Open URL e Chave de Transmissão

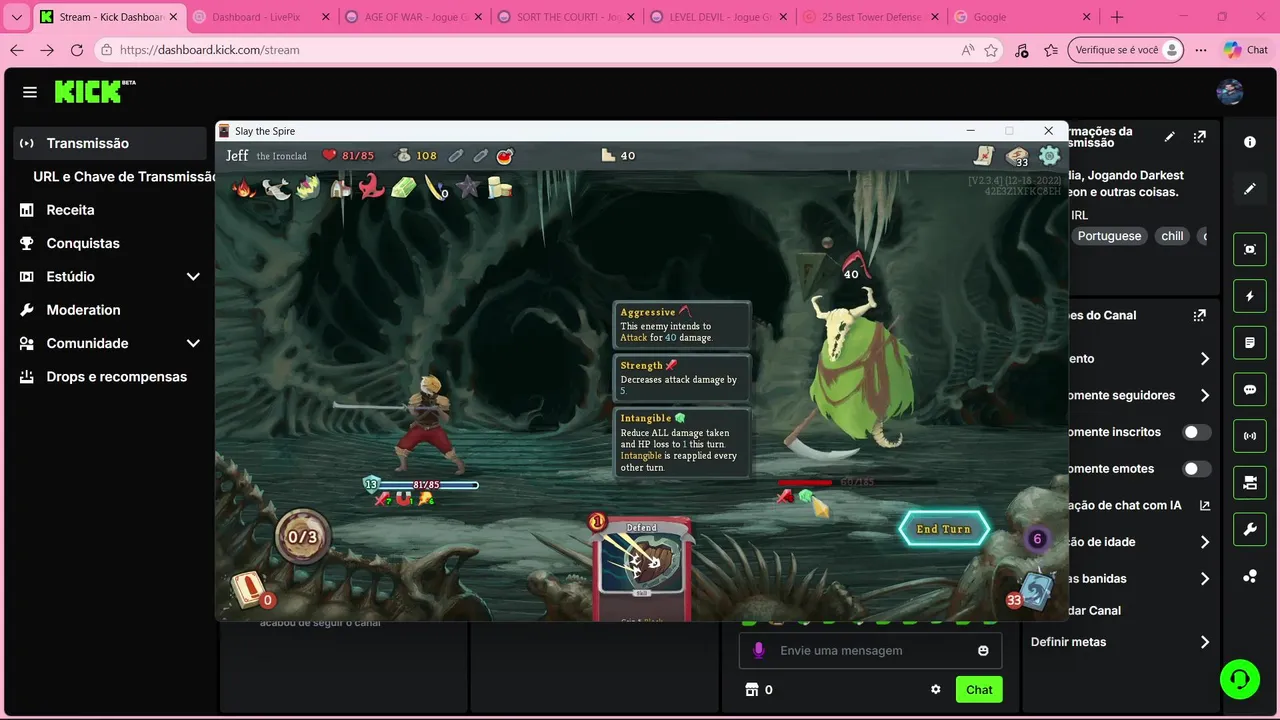pyautogui.click(x=124, y=176)
